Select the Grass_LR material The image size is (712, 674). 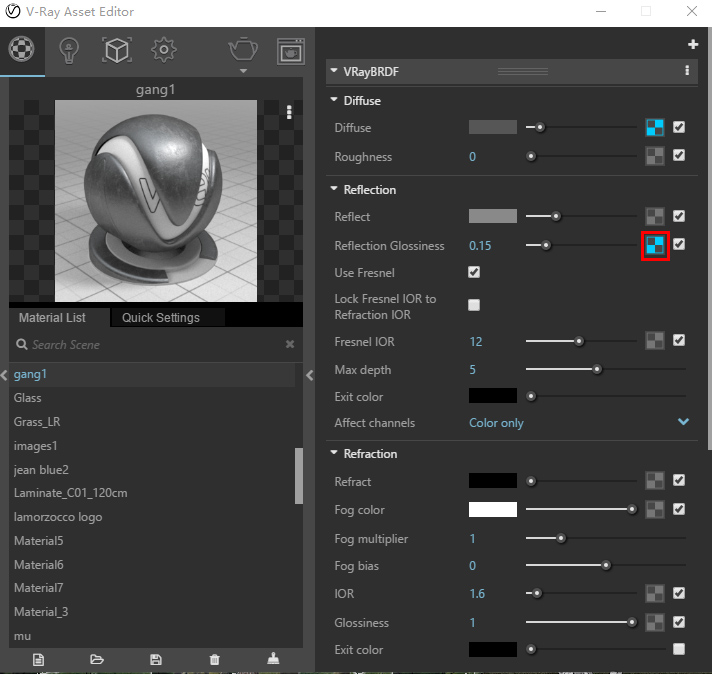pyautogui.click(x=152, y=422)
